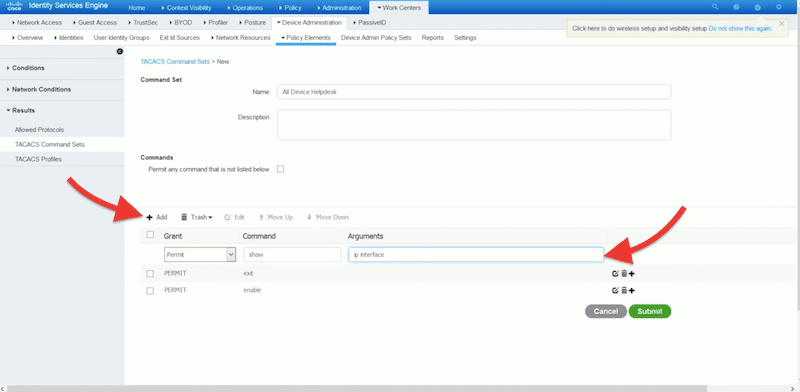Click the Name input field
800x392 pixels.
(474, 92)
